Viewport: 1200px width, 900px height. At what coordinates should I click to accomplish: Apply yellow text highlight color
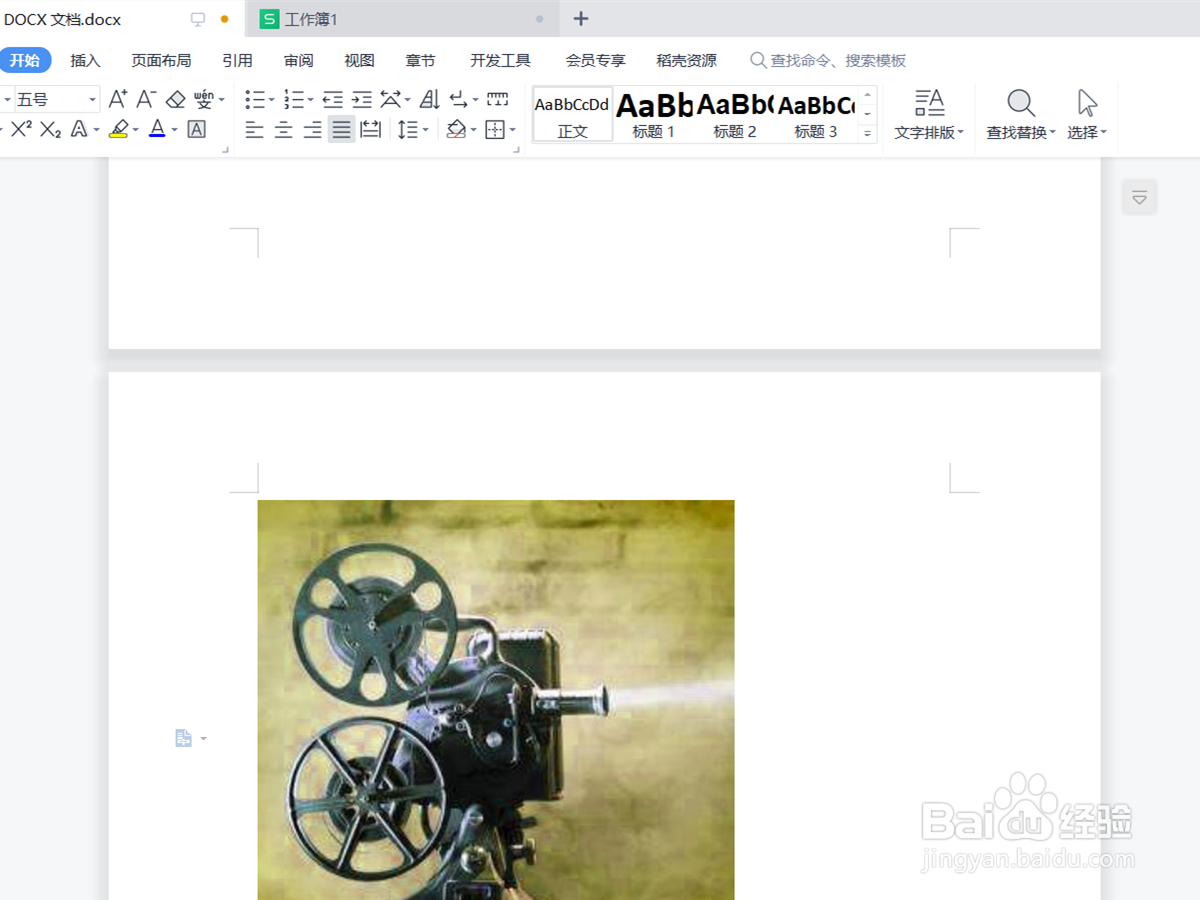click(119, 129)
